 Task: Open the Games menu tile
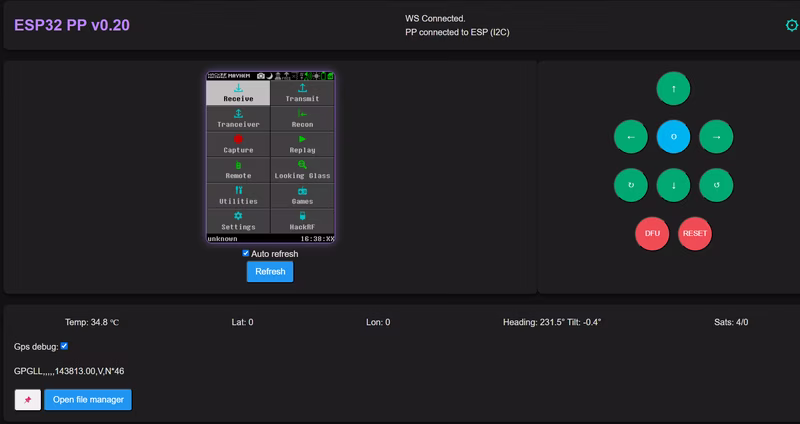[303, 195]
